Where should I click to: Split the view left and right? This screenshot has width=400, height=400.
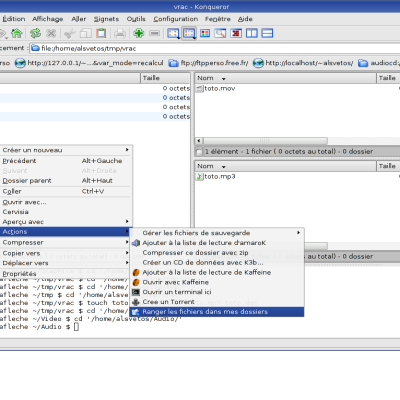252,33
